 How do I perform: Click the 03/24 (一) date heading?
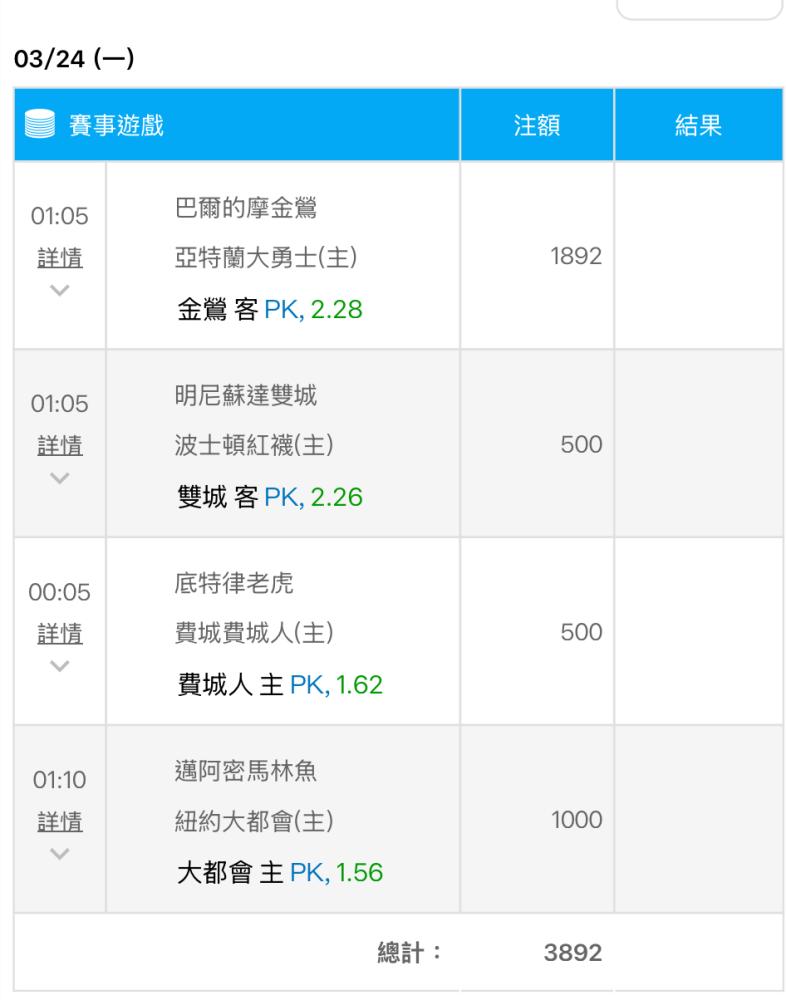(74, 59)
